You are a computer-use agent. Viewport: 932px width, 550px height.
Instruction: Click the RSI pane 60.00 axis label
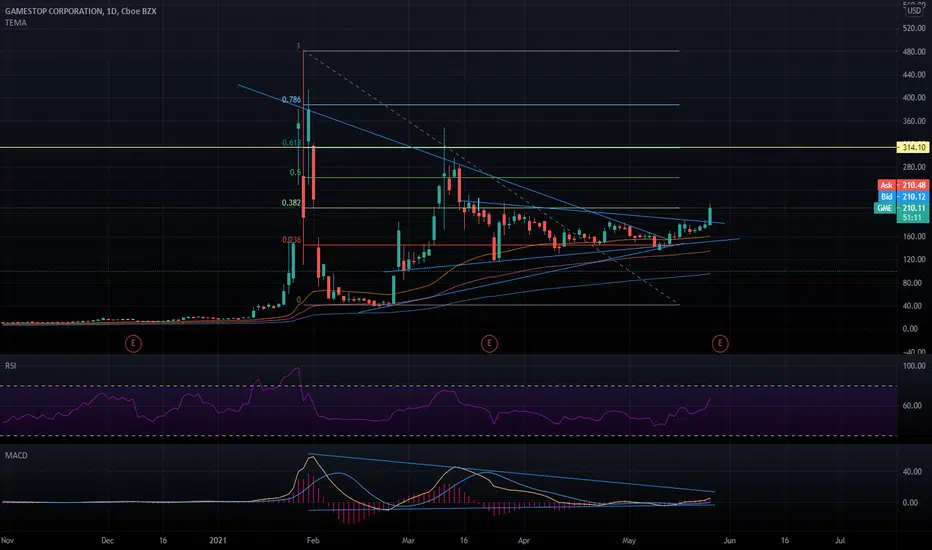(x=912, y=406)
